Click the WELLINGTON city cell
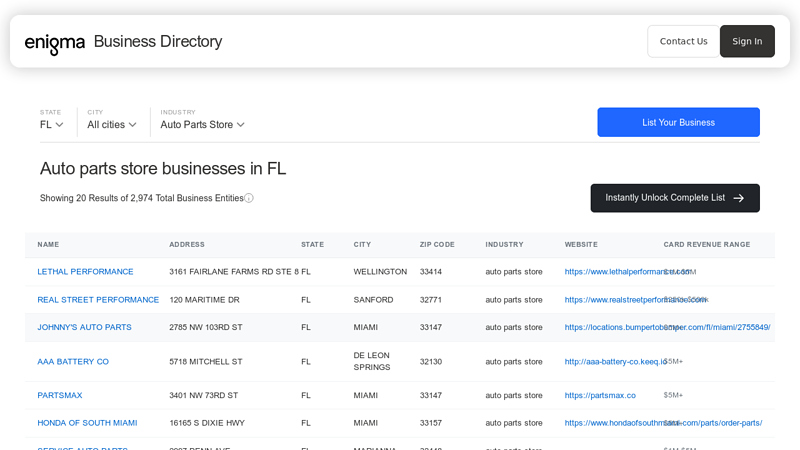This screenshot has height=450, width=800. pyautogui.click(x=380, y=271)
